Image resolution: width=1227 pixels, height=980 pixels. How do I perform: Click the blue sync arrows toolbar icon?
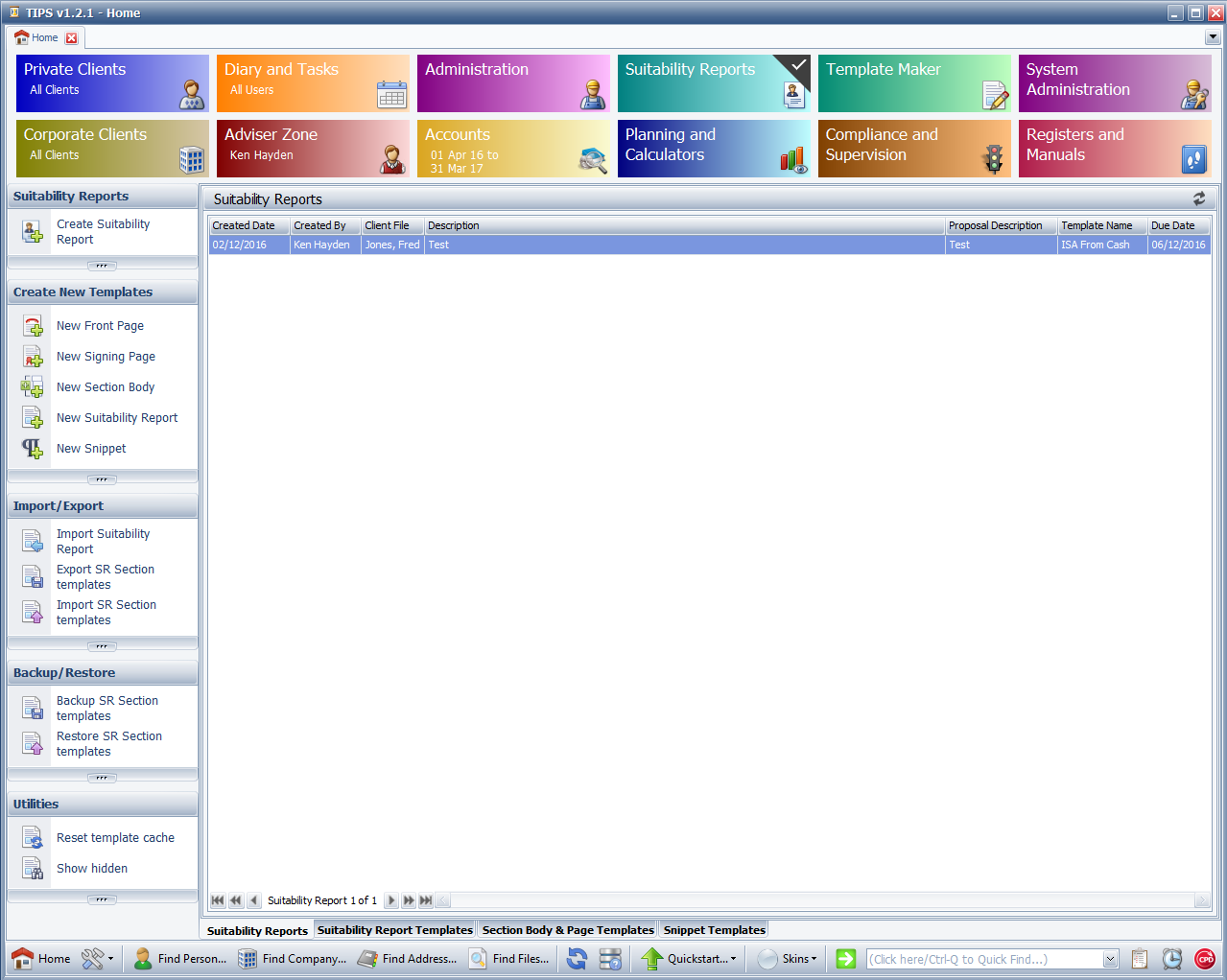[577, 959]
